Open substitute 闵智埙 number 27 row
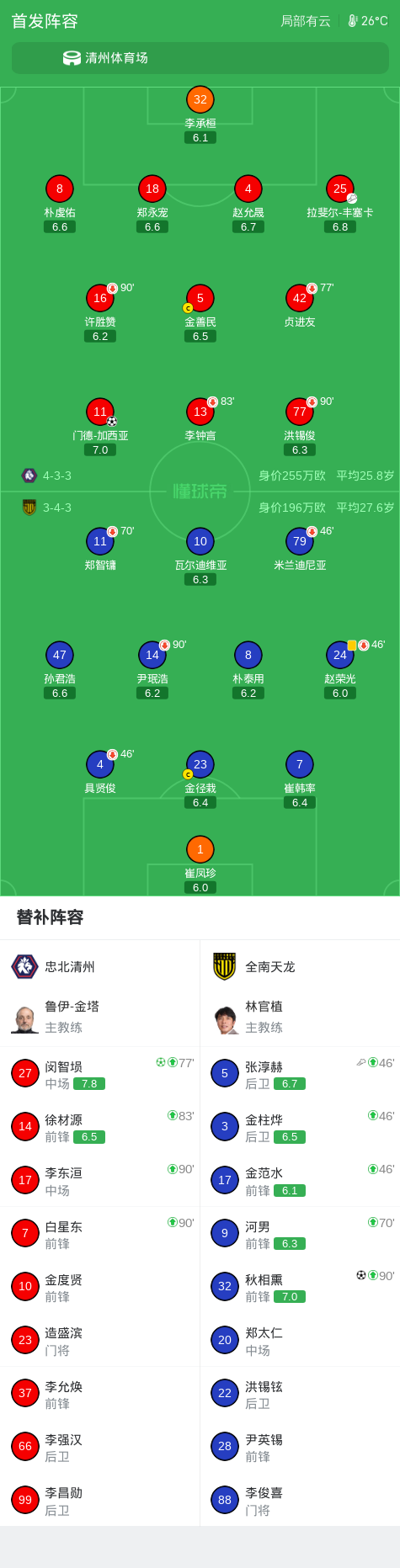 pos(100,1073)
